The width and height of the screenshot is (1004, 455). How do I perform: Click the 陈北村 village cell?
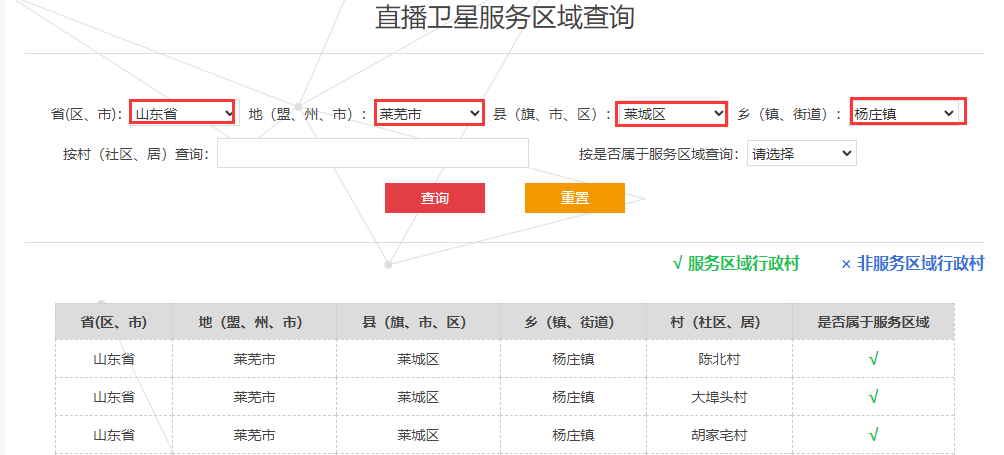click(x=719, y=359)
